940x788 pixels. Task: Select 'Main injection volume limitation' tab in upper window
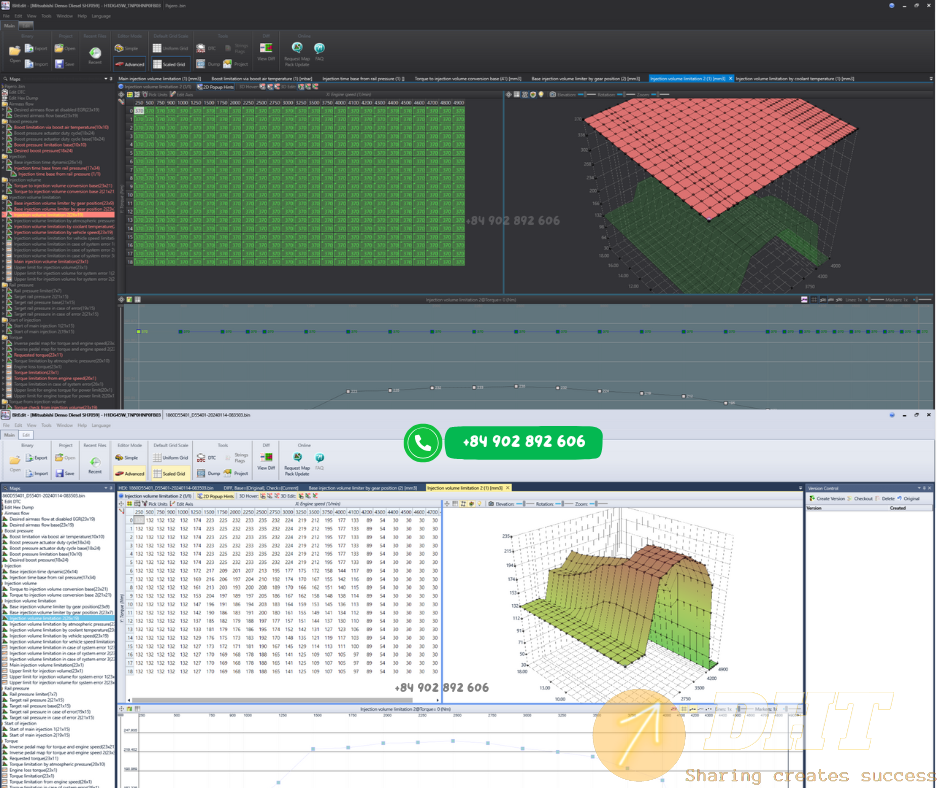coord(160,79)
